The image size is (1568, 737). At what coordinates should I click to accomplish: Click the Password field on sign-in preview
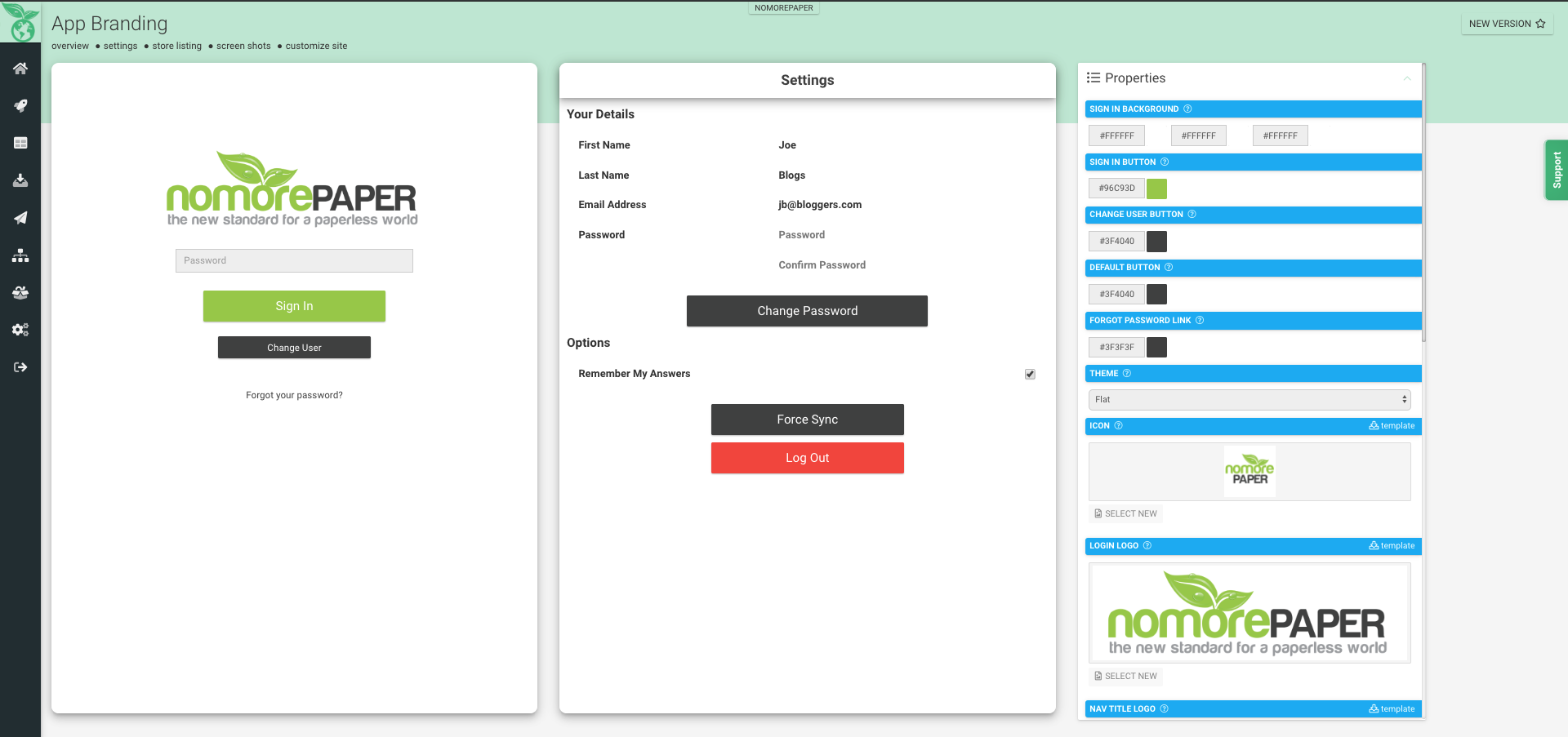pyautogui.click(x=294, y=260)
